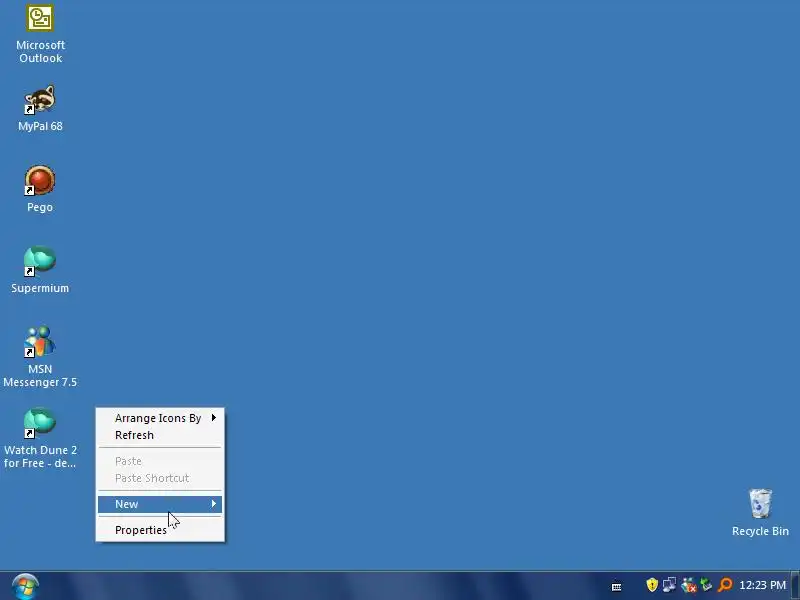Screen dimensions: 800x600
Task: Open the New submenu in context menu
Action: (160, 504)
